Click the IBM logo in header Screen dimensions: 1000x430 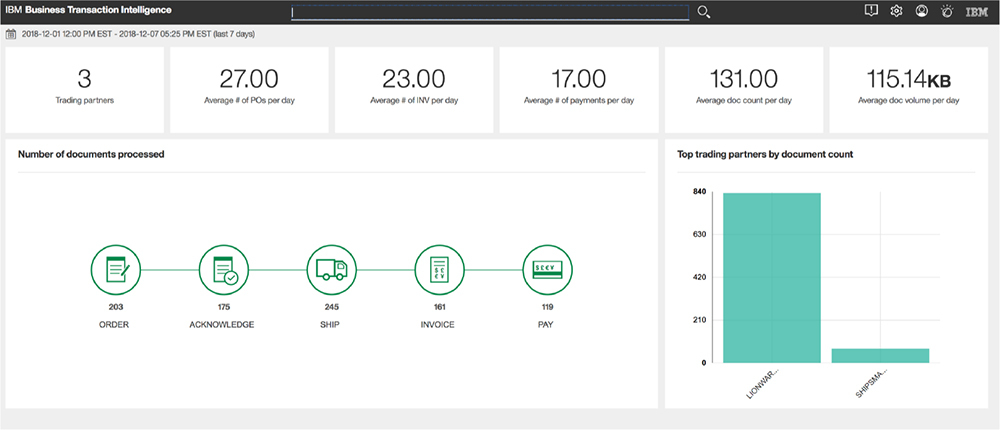pyautogui.click(x=977, y=11)
